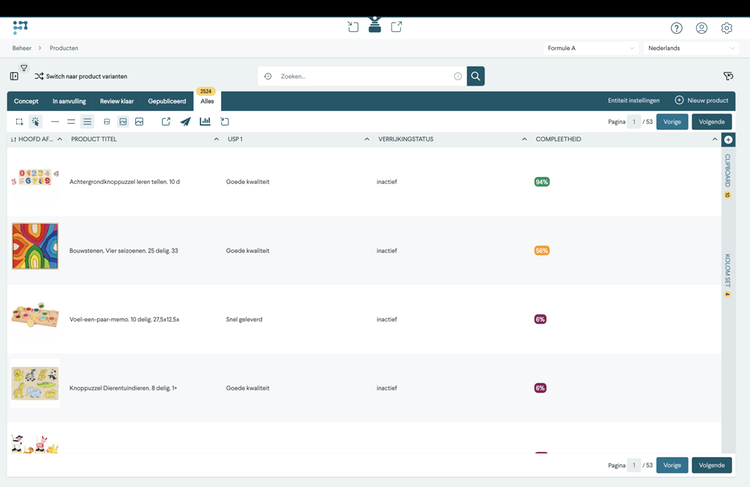Open the Nederlands language dropdown
Viewport: 750px width, 487px height.
pos(691,48)
